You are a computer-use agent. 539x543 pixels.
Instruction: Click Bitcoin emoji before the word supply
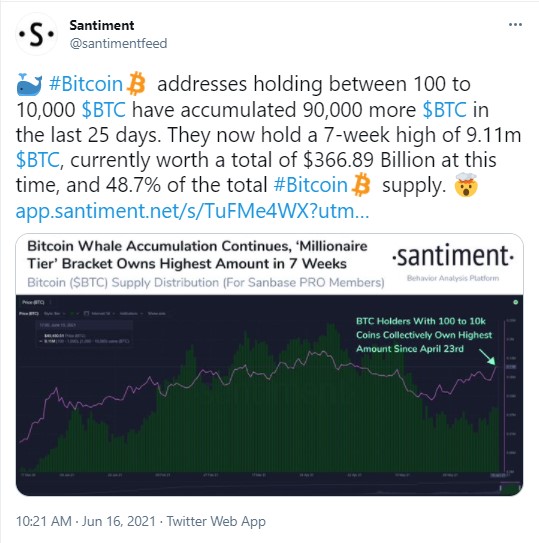(361, 185)
